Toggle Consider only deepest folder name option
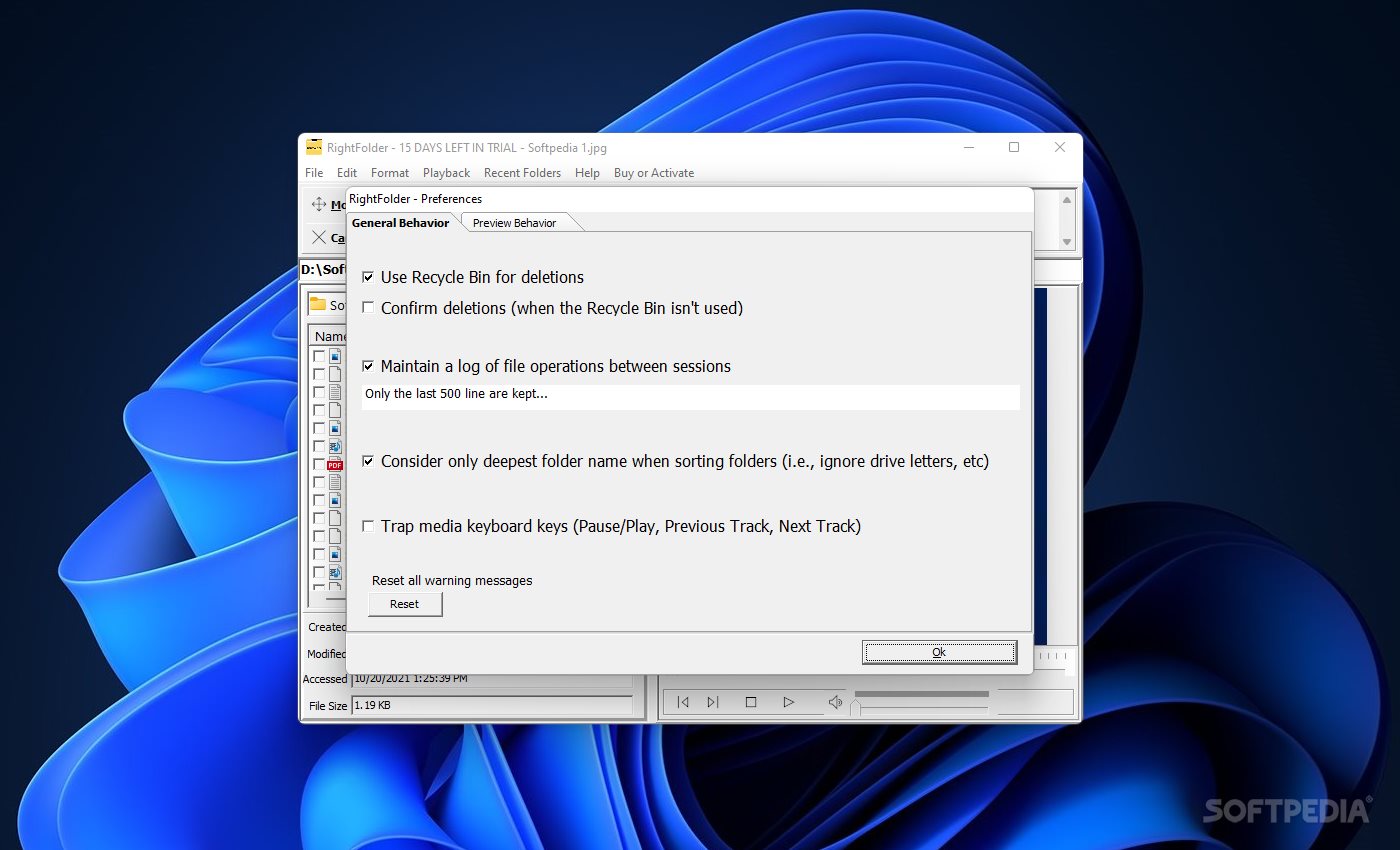Image resolution: width=1400 pixels, height=850 pixels. pyautogui.click(x=368, y=461)
